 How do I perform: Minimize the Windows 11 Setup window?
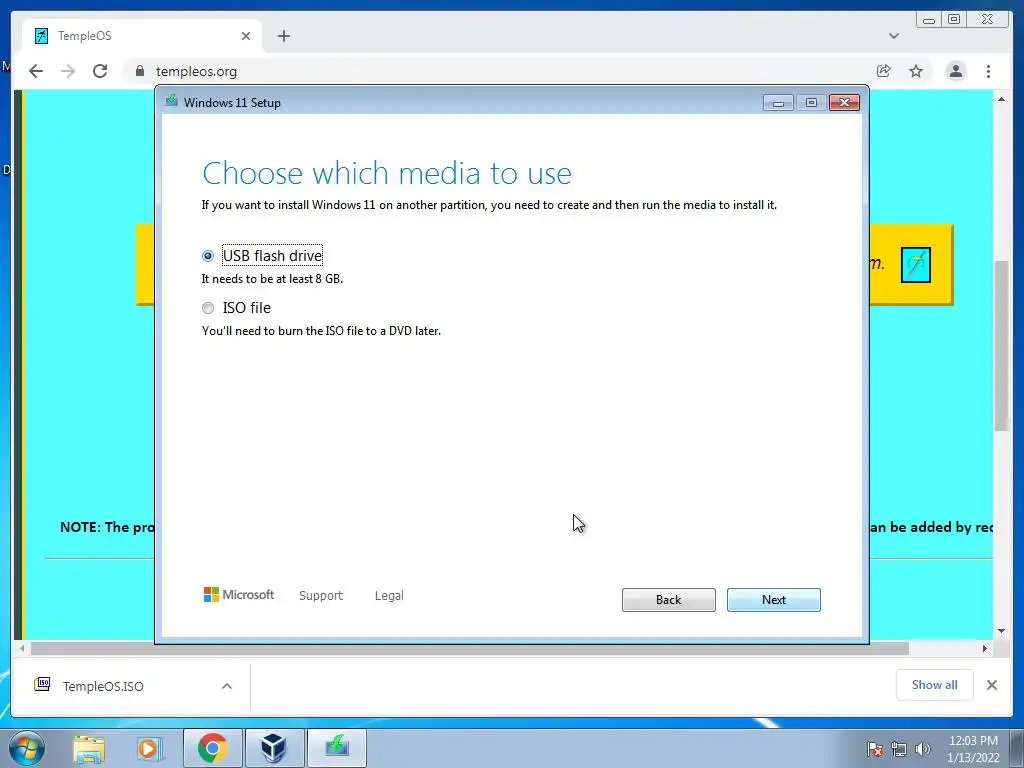click(778, 103)
